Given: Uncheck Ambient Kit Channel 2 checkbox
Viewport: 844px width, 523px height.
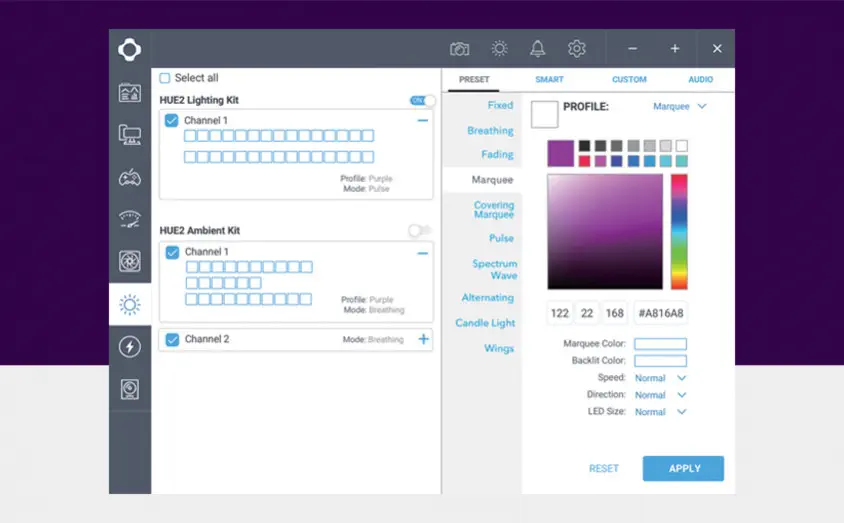Looking at the screenshot, I should pos(172,340).
